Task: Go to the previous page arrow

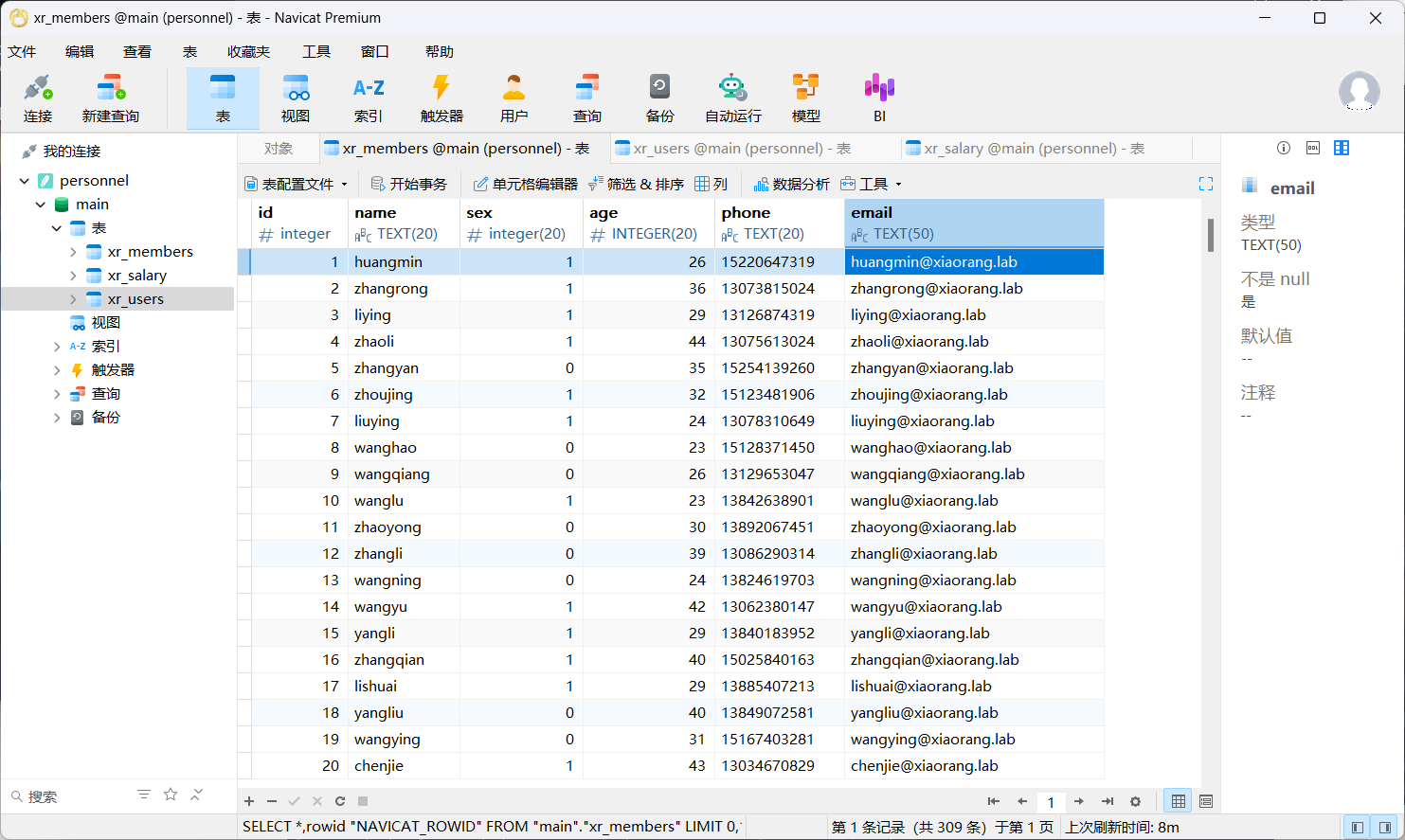Action: point(1022,801)
